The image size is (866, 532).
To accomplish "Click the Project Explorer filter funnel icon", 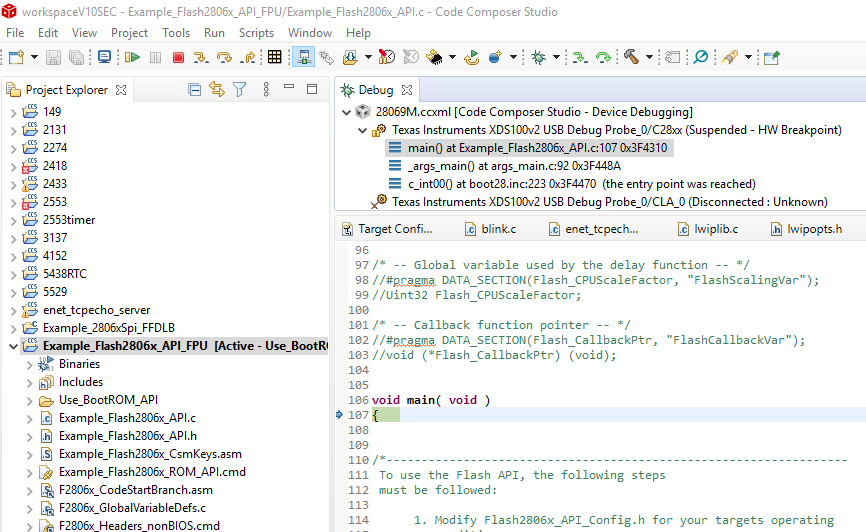I will (x=240, y=89).
